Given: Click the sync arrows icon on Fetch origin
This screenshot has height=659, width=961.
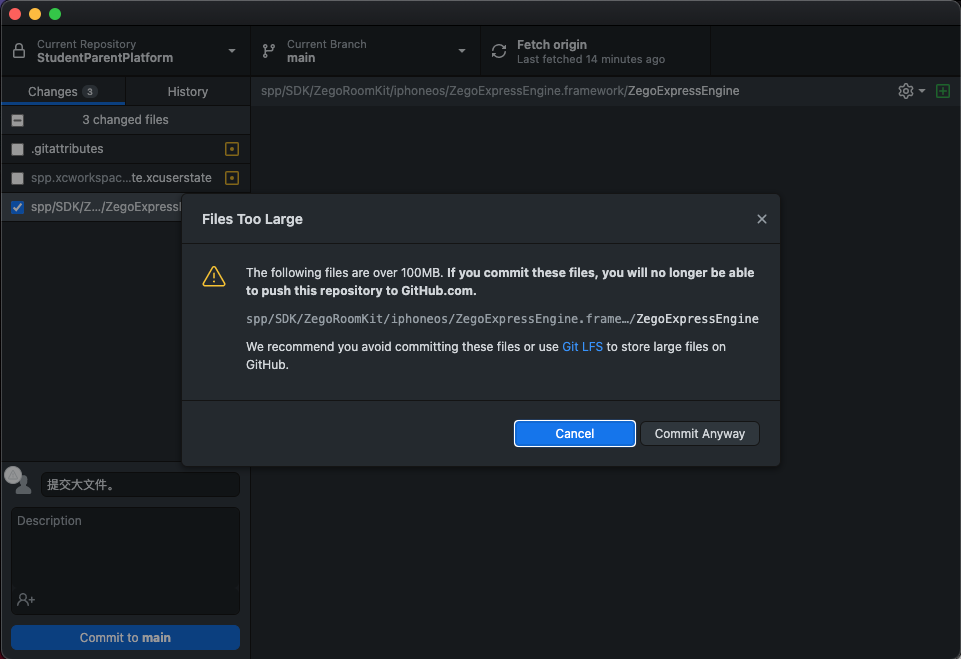Looking at the screenshot, I should (x=497, y=50).
